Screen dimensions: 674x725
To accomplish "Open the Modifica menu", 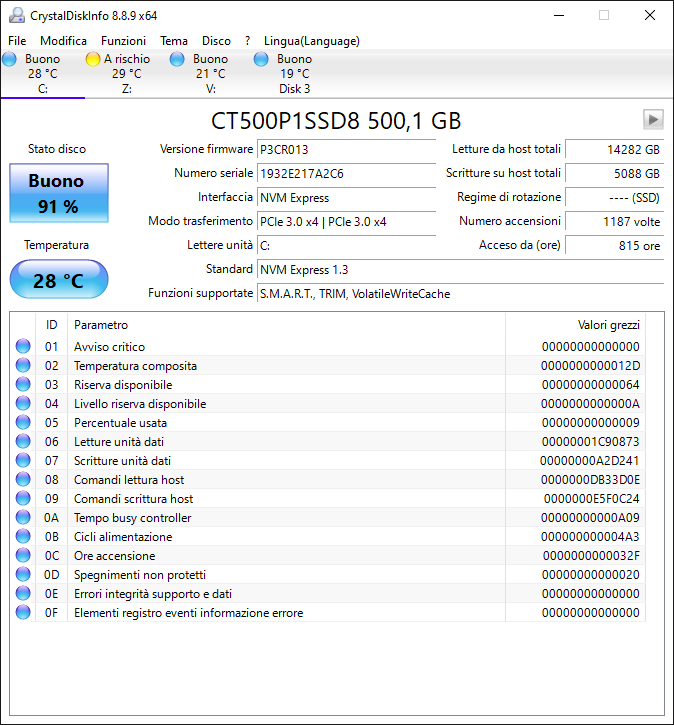I will (63, 41).
